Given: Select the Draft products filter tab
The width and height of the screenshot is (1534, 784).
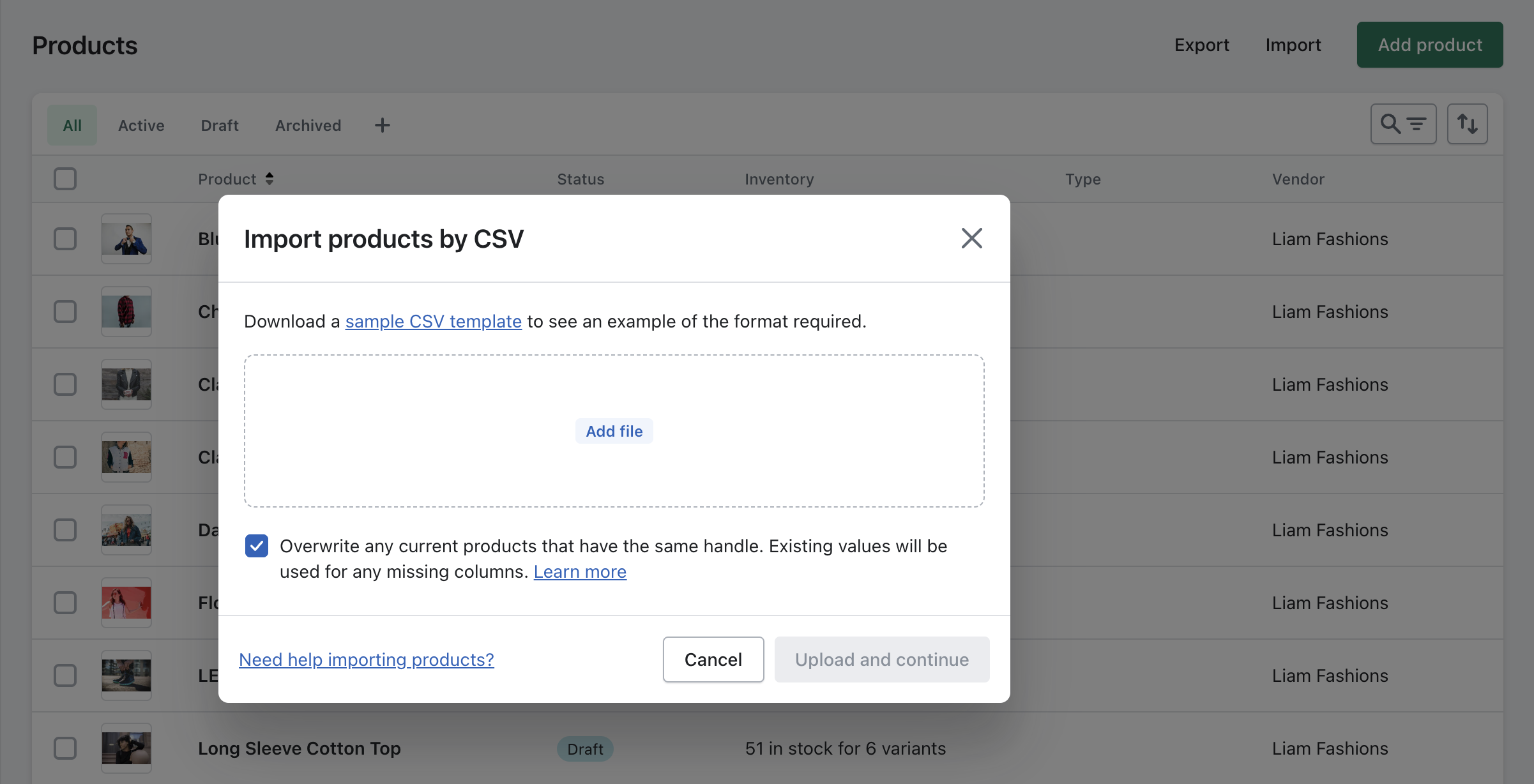Looking at the screenshot, I should click(x=220, y=124).
